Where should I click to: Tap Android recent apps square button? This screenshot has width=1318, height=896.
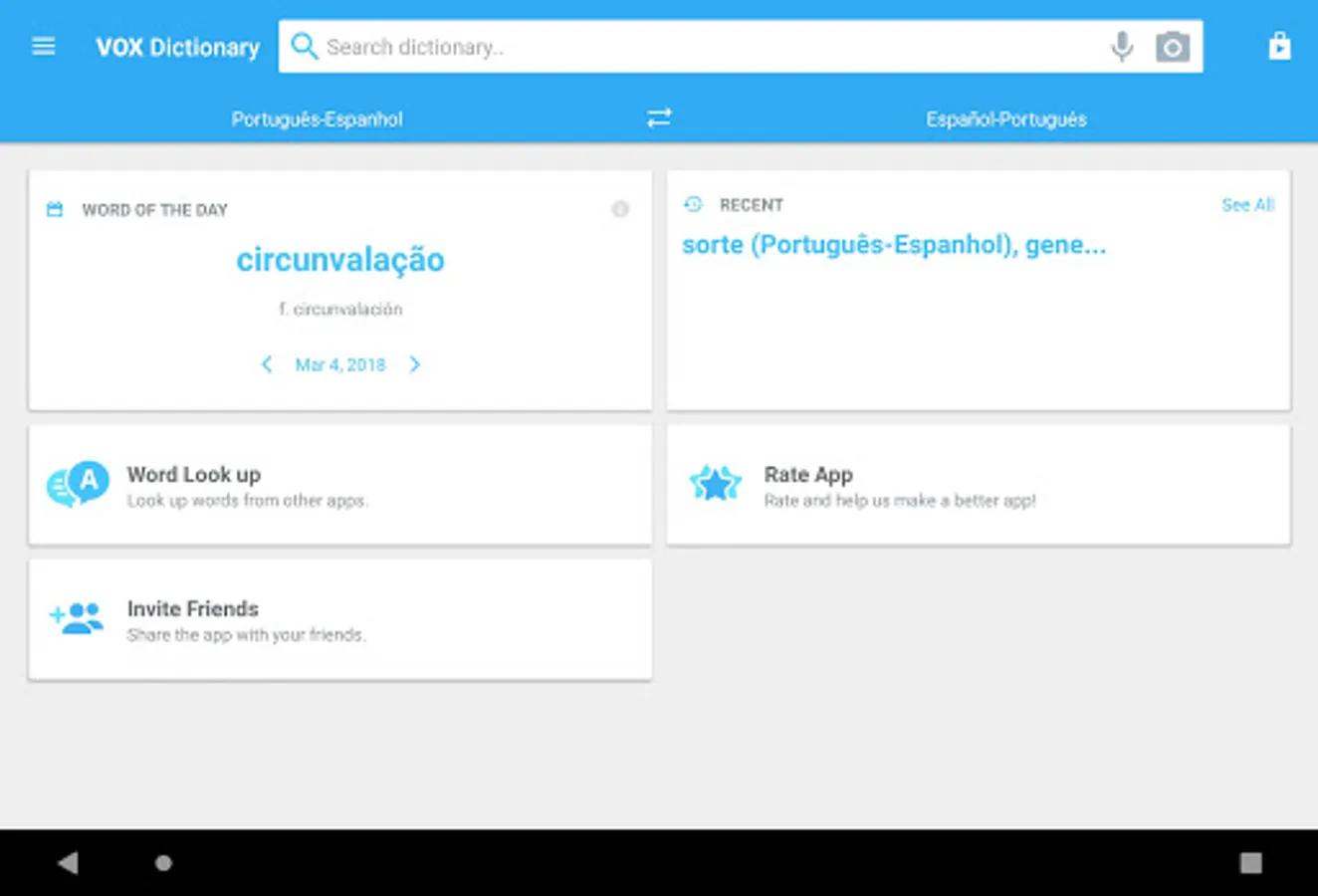click(x=1251, y=862)
